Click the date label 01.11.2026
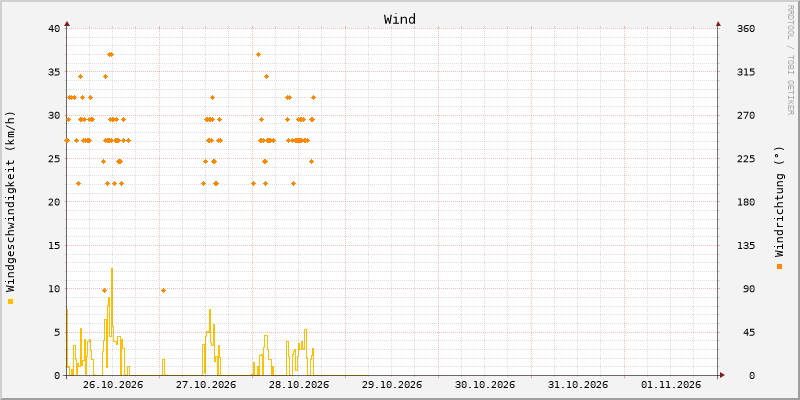Screen dimensions: 800x400 click(671, 385)
